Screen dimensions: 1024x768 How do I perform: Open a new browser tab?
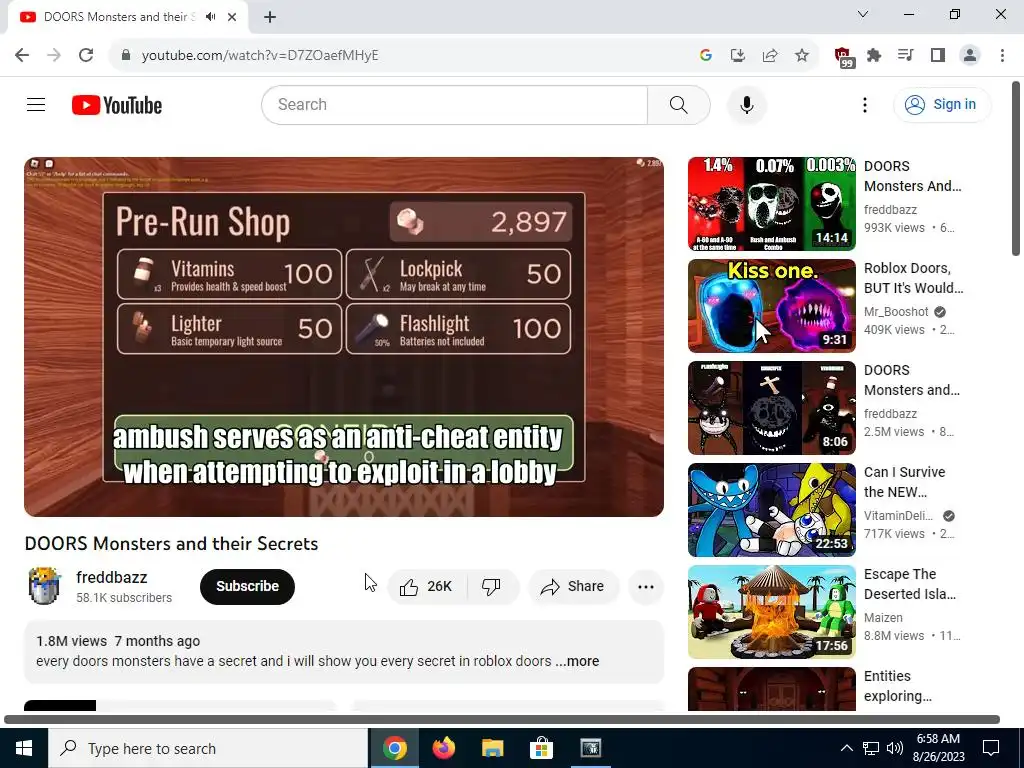pyautogui.click(x=270, y=17)
